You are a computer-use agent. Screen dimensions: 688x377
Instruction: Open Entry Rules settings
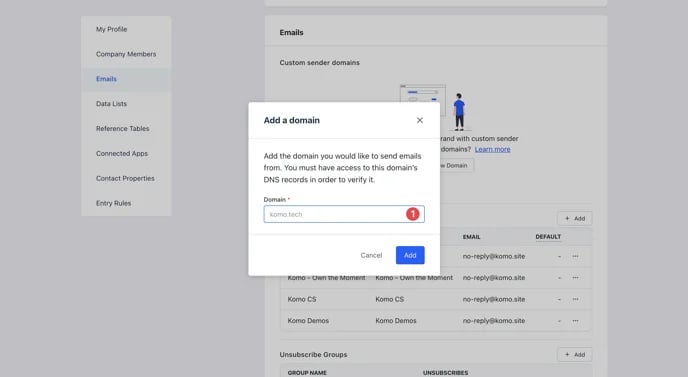(113, 203)
